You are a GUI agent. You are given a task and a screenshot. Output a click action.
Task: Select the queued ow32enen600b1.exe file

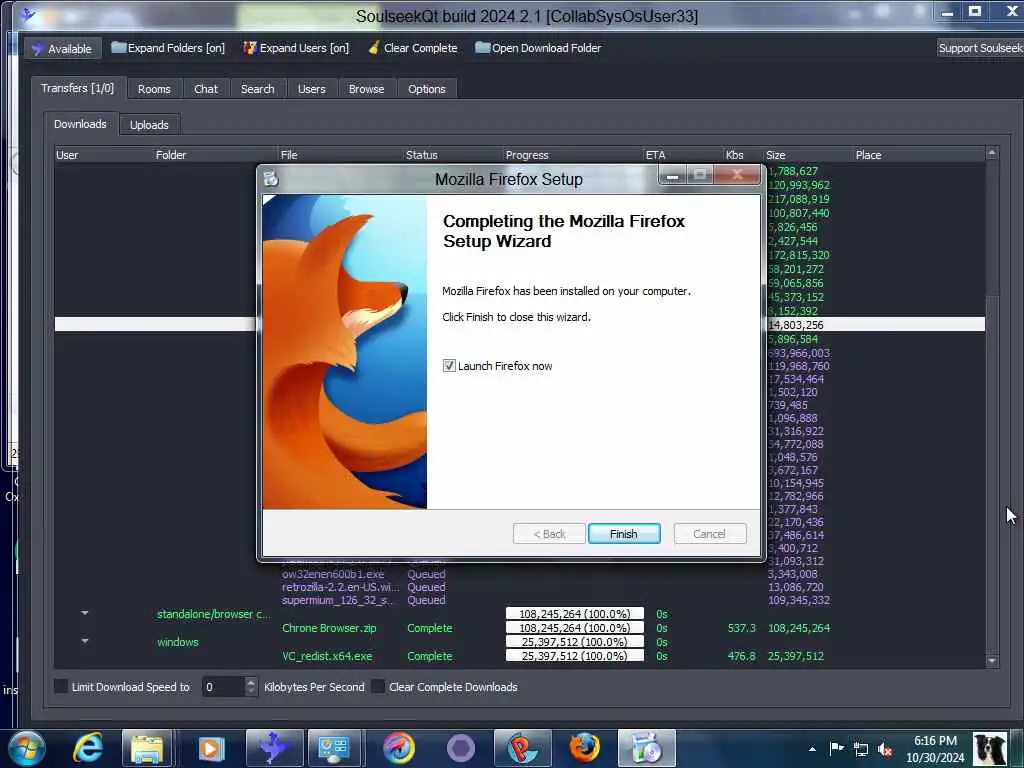click(333, 574)
